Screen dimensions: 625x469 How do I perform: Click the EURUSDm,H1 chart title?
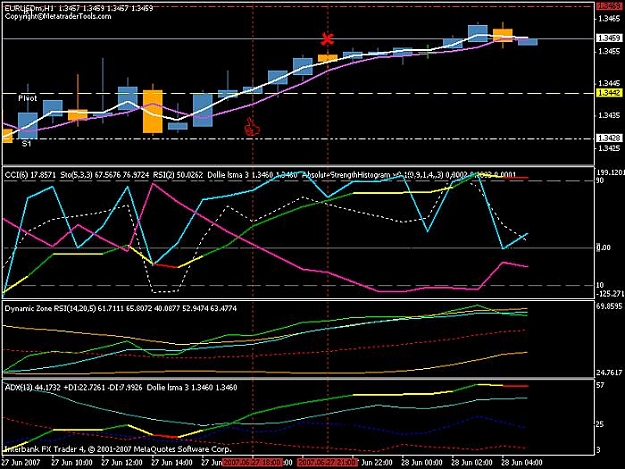(x=31, y=8)
